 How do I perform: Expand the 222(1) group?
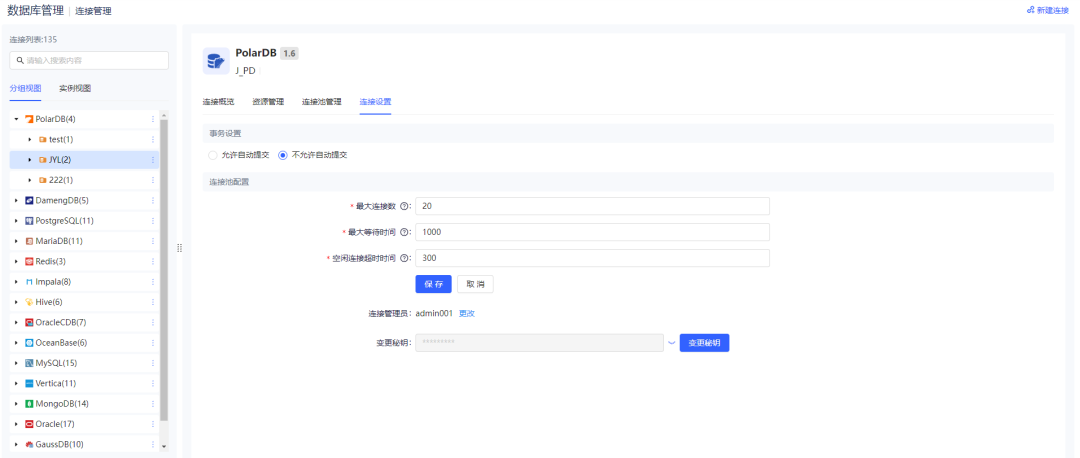click(x=30, y=180)
